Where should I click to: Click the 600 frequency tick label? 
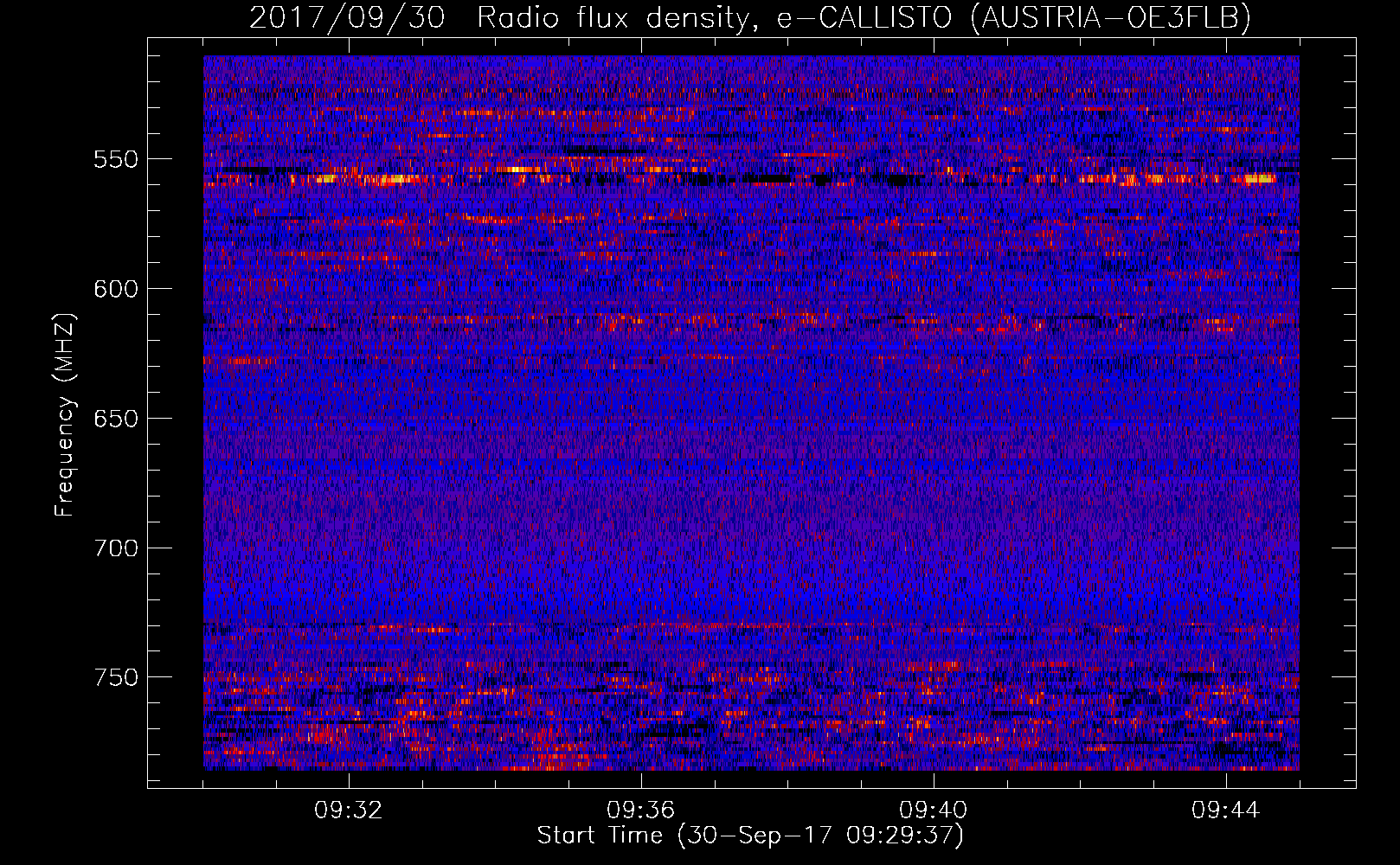pyautogui.click(x=116, y=289)
